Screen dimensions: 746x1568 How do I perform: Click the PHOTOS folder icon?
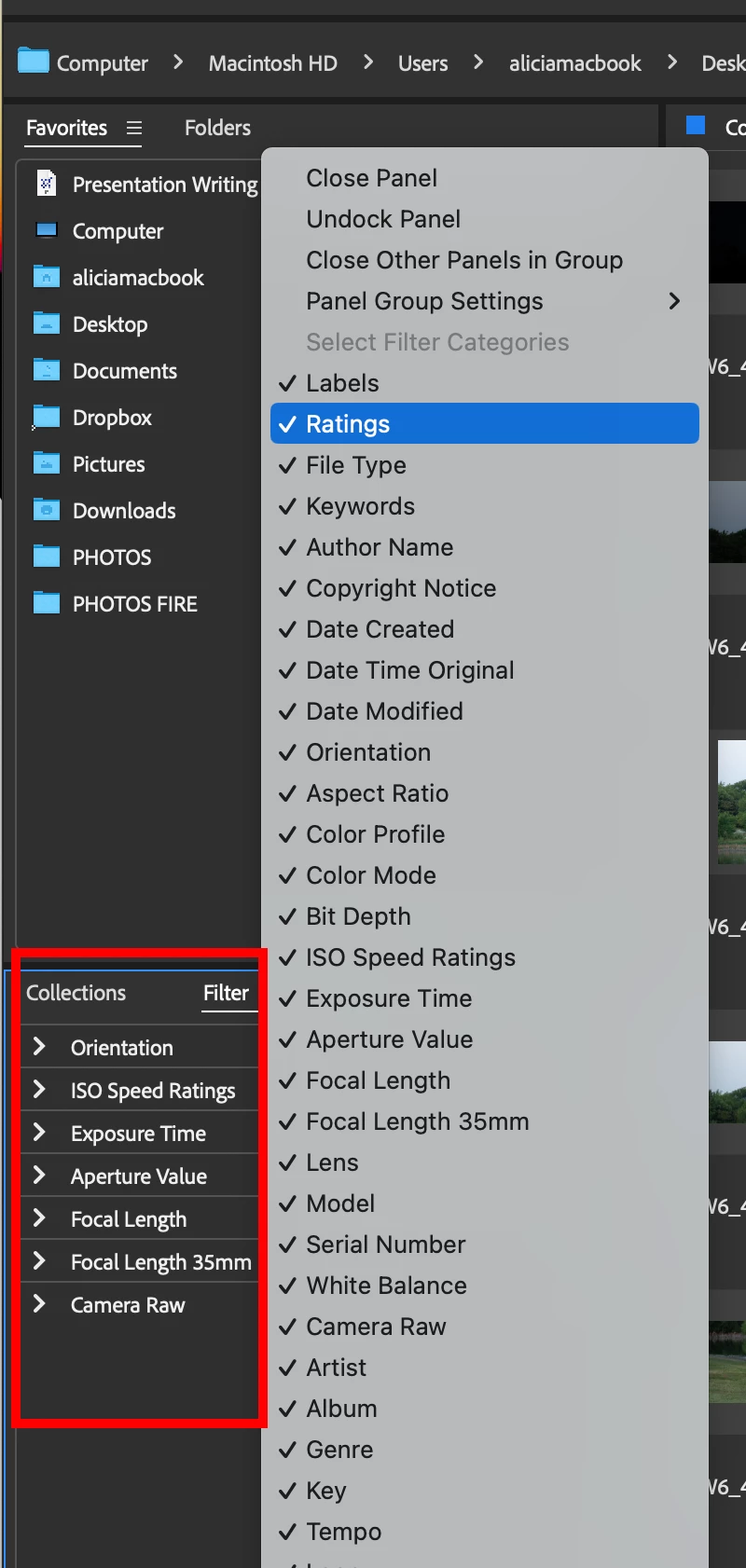coord(46,557)
